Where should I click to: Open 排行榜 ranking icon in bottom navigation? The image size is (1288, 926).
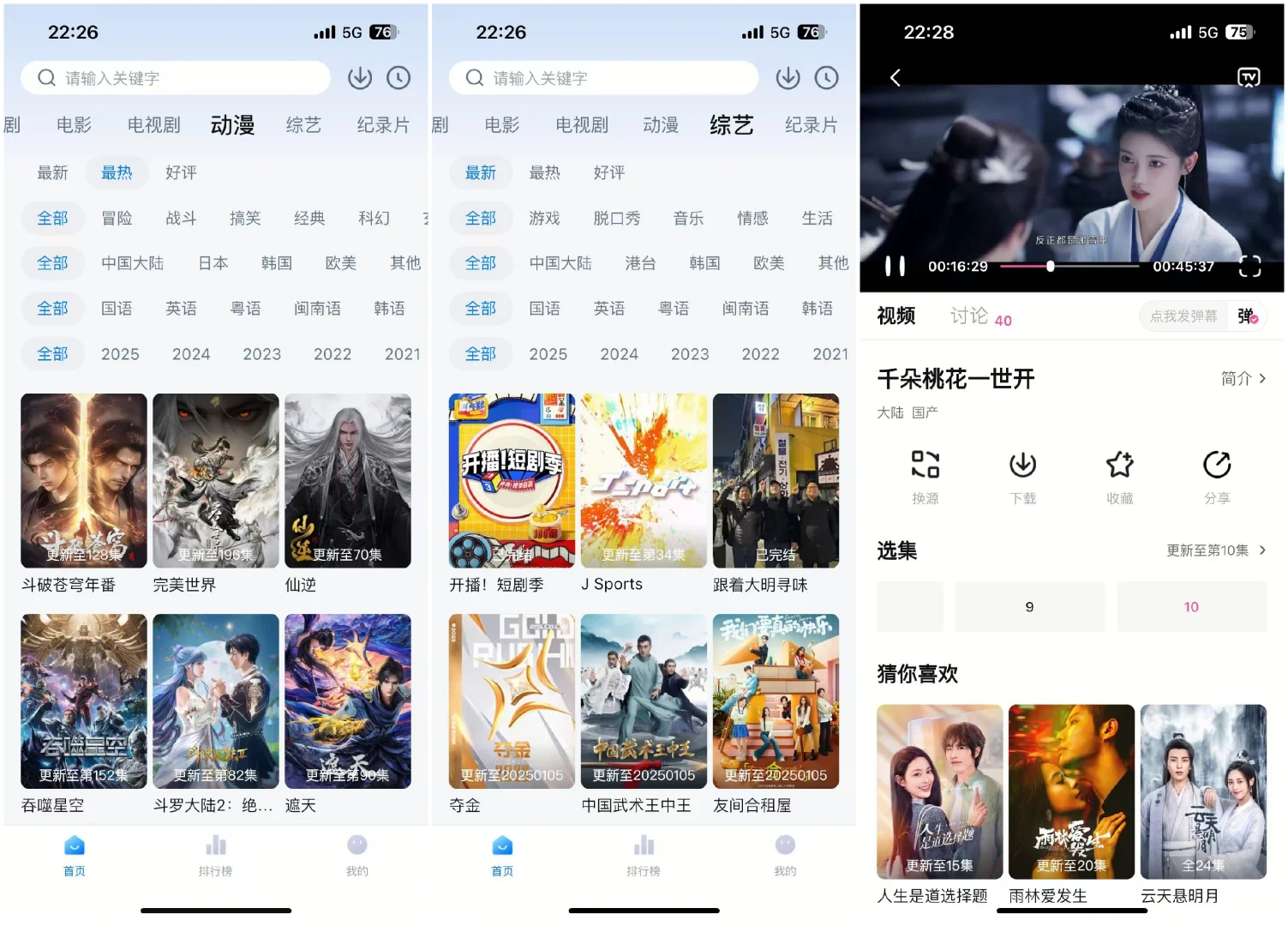[x=215, y=853]
